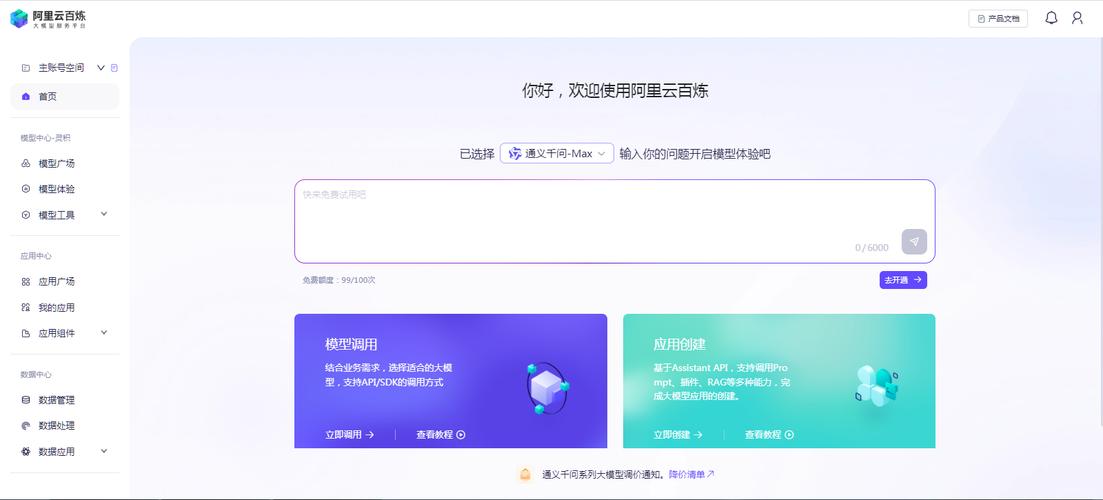Expand the 模型工具 chevron
The height and width of the screenshot is (500, 1103).
tap(104, 214)
